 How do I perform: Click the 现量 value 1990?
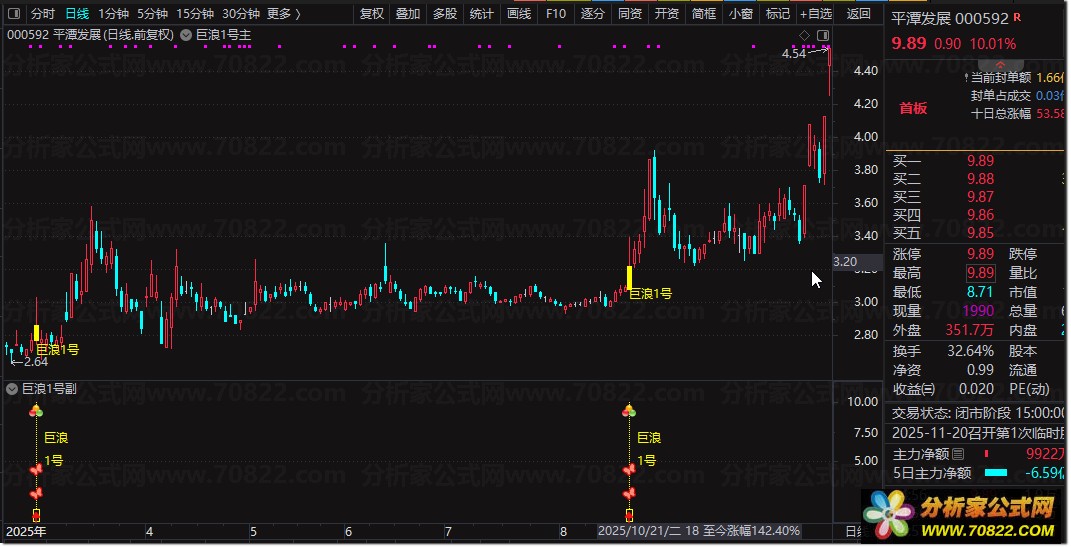978,311
